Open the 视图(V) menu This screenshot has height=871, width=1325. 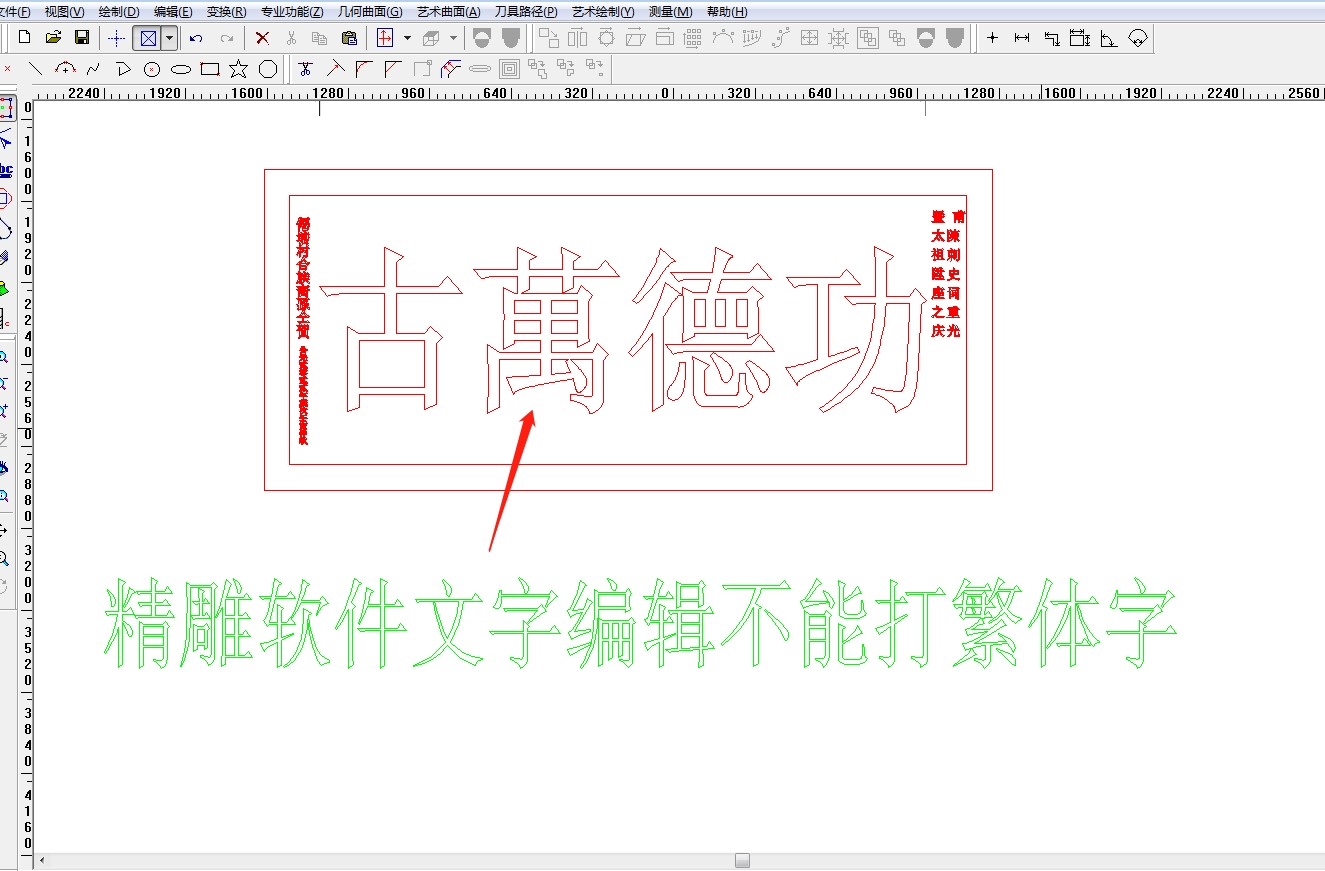(64, 12)
